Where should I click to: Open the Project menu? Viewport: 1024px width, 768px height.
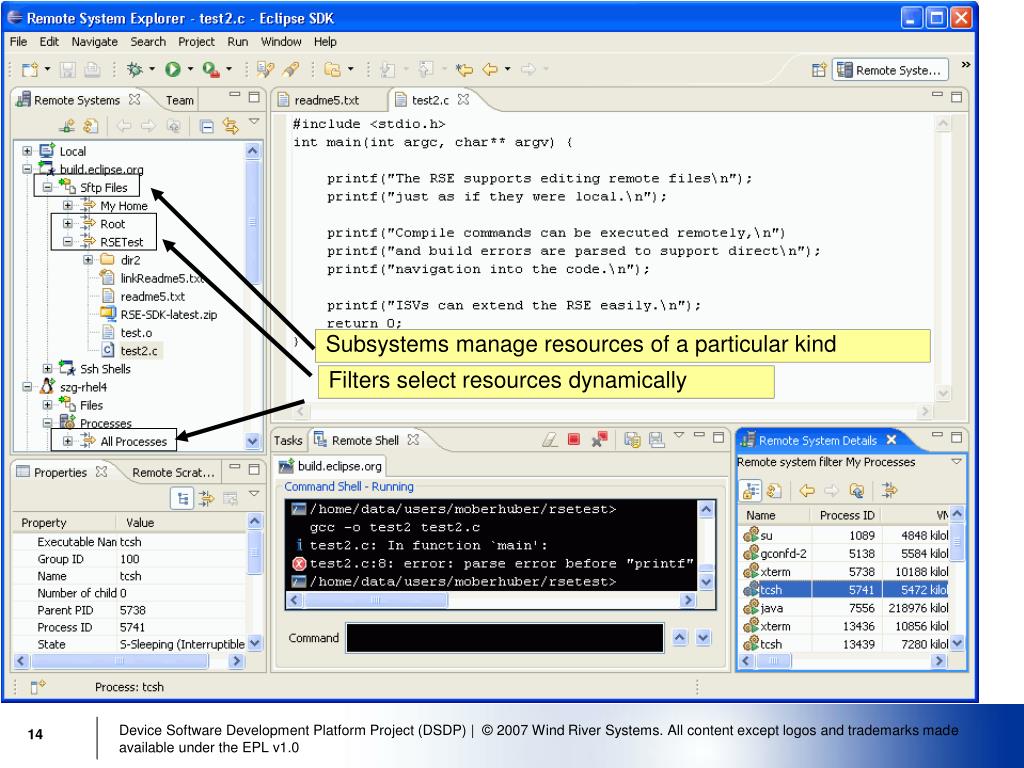196,42
